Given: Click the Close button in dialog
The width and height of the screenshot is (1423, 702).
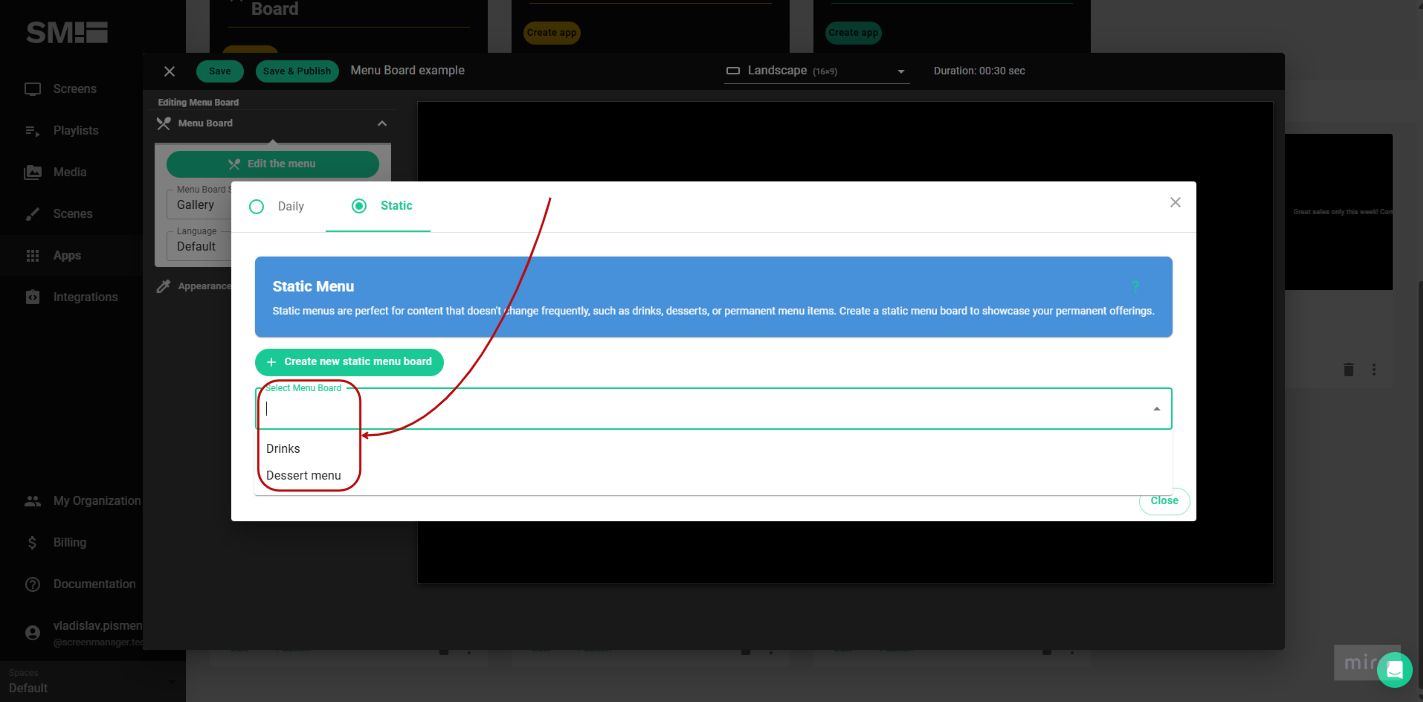Looking at the screenshot, I should point(1164,501).
